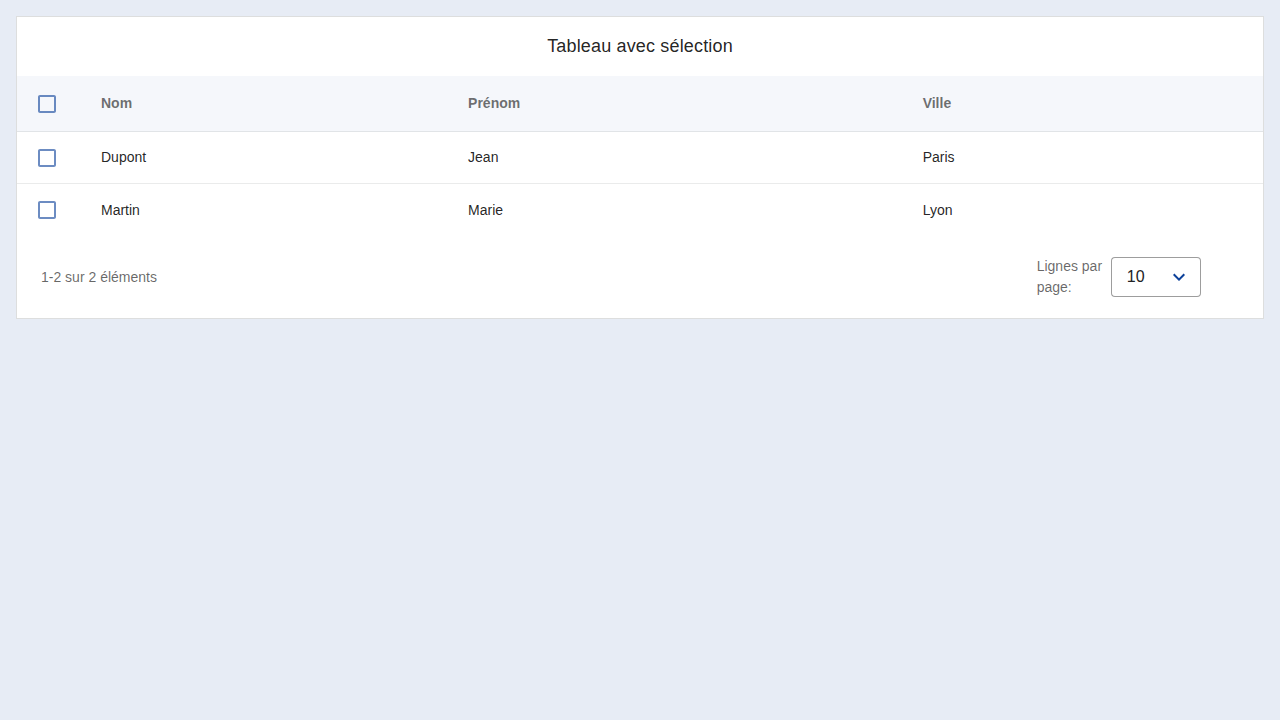Viewport: 1280px width, 720px height.
Task: Tick the select-all checkbox in table header
Action: tap(47, 104)
